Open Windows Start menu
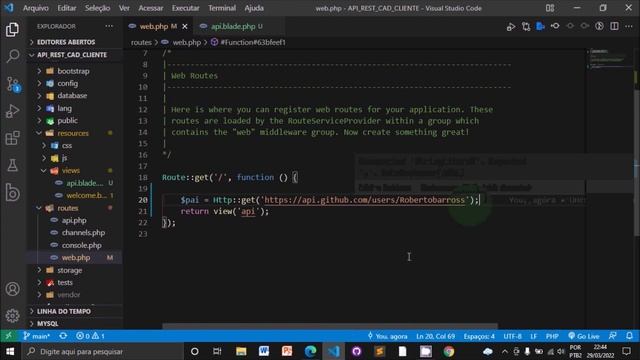 [x=10, y=351]
